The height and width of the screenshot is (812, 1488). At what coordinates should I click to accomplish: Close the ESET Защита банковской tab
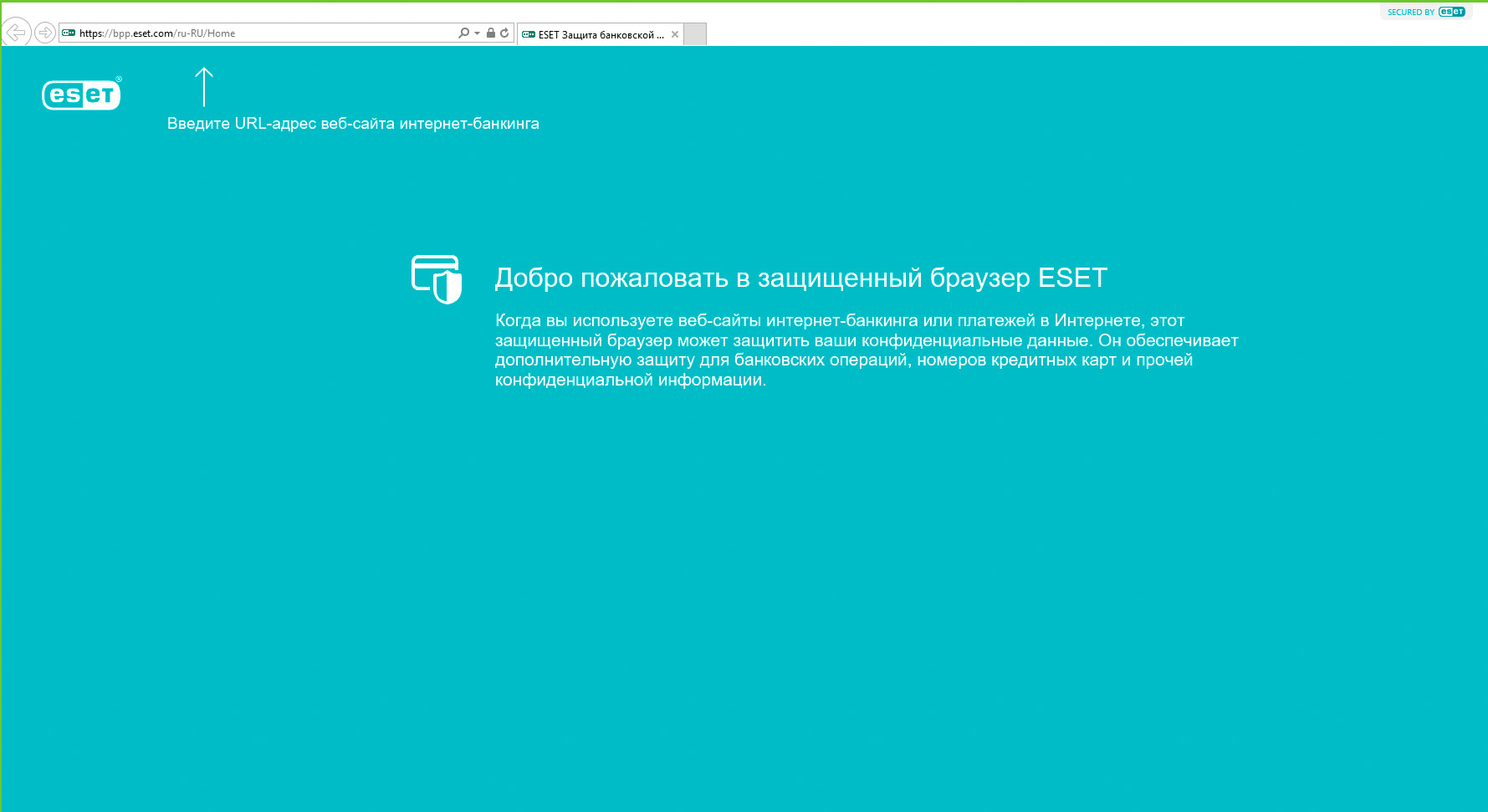tap(675, 34)
